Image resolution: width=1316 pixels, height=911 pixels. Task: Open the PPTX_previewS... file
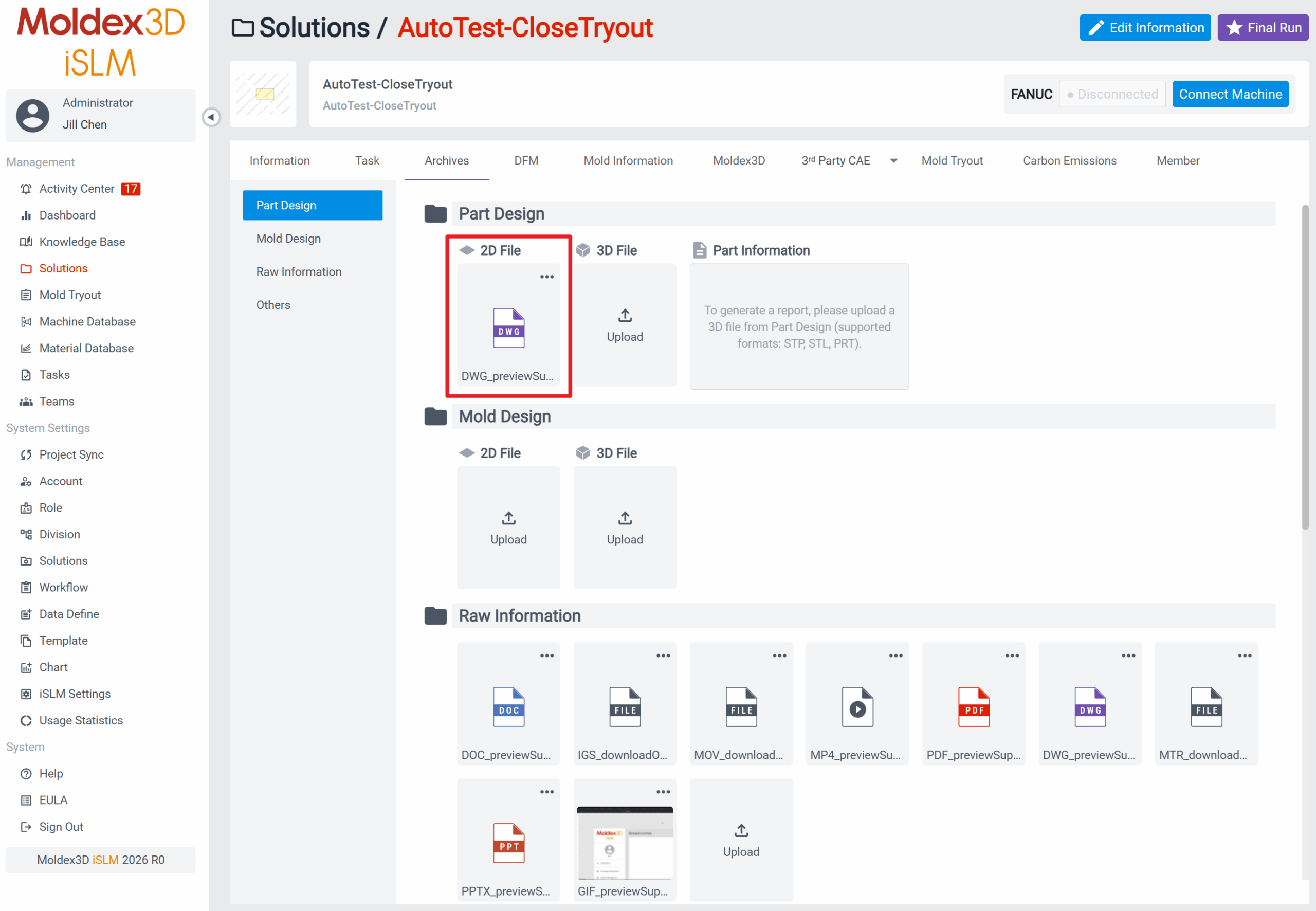[x=508, y=844]
